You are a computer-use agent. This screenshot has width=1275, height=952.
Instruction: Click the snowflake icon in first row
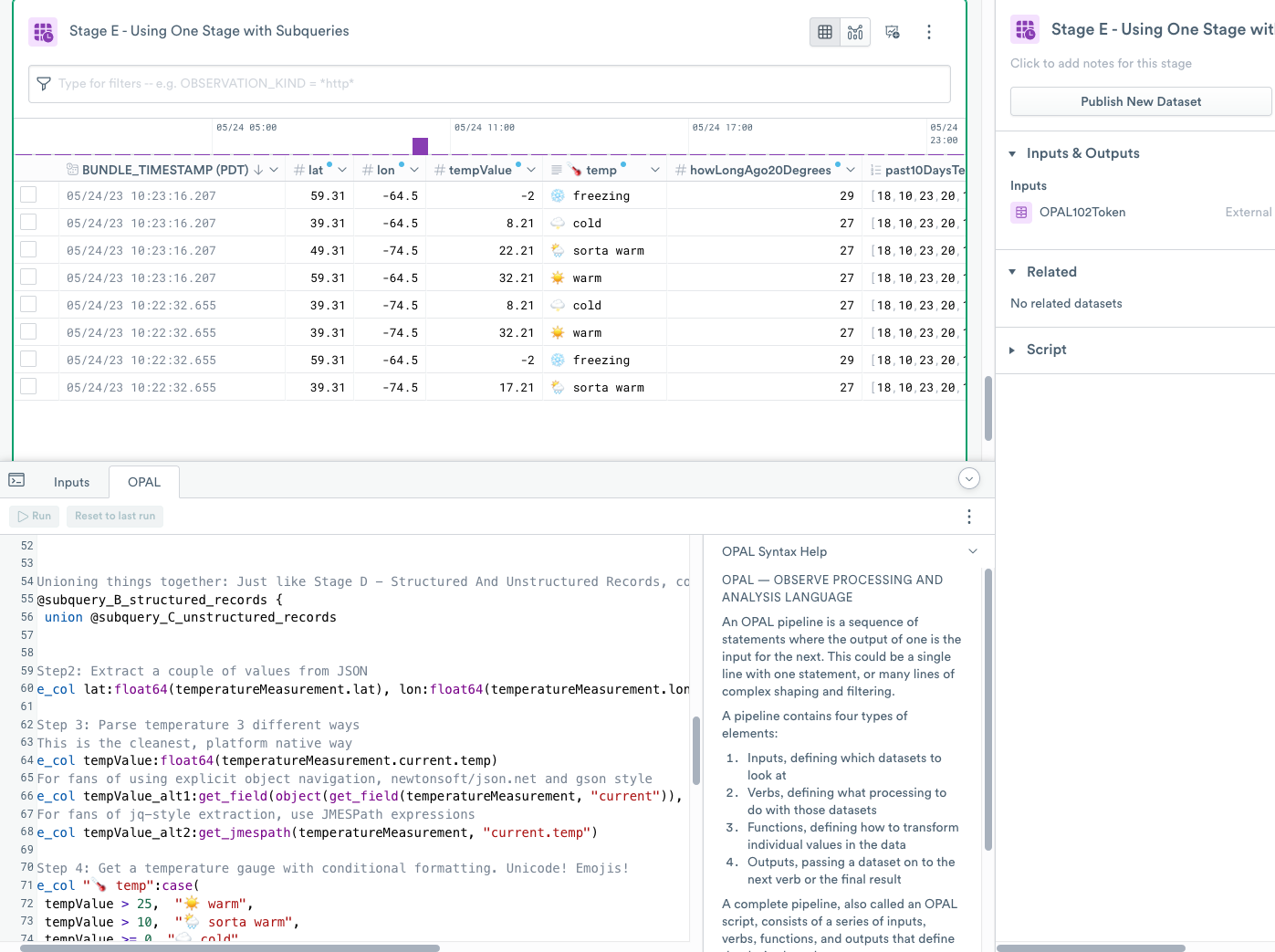[558, 196]
